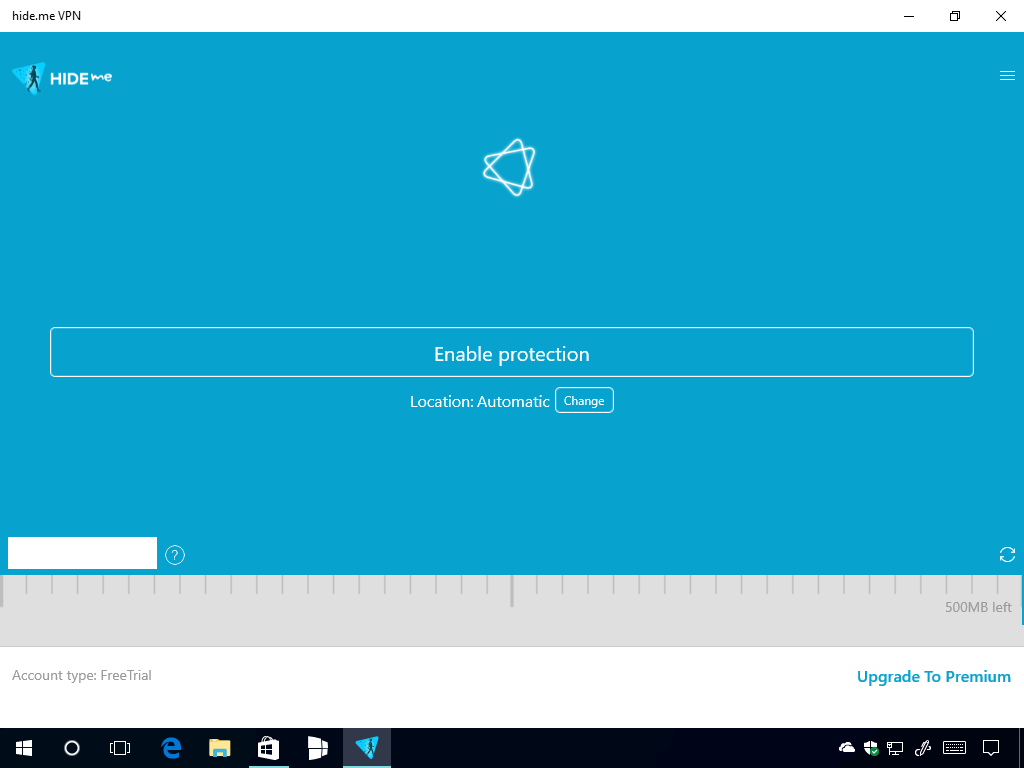
Task: Open Task View in taskbar
Action: [120, 748]
